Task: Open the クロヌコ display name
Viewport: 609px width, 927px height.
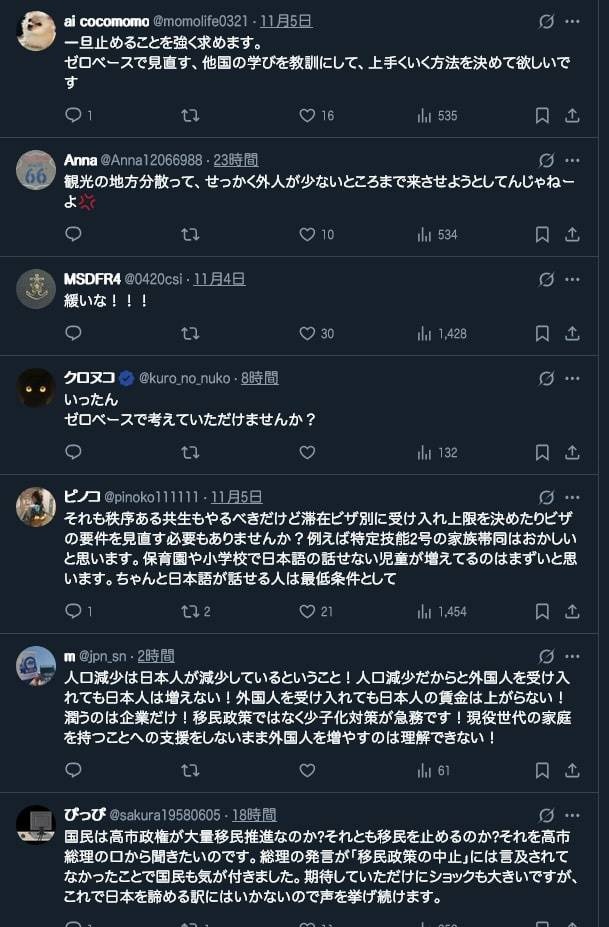Action: (88, 378)
